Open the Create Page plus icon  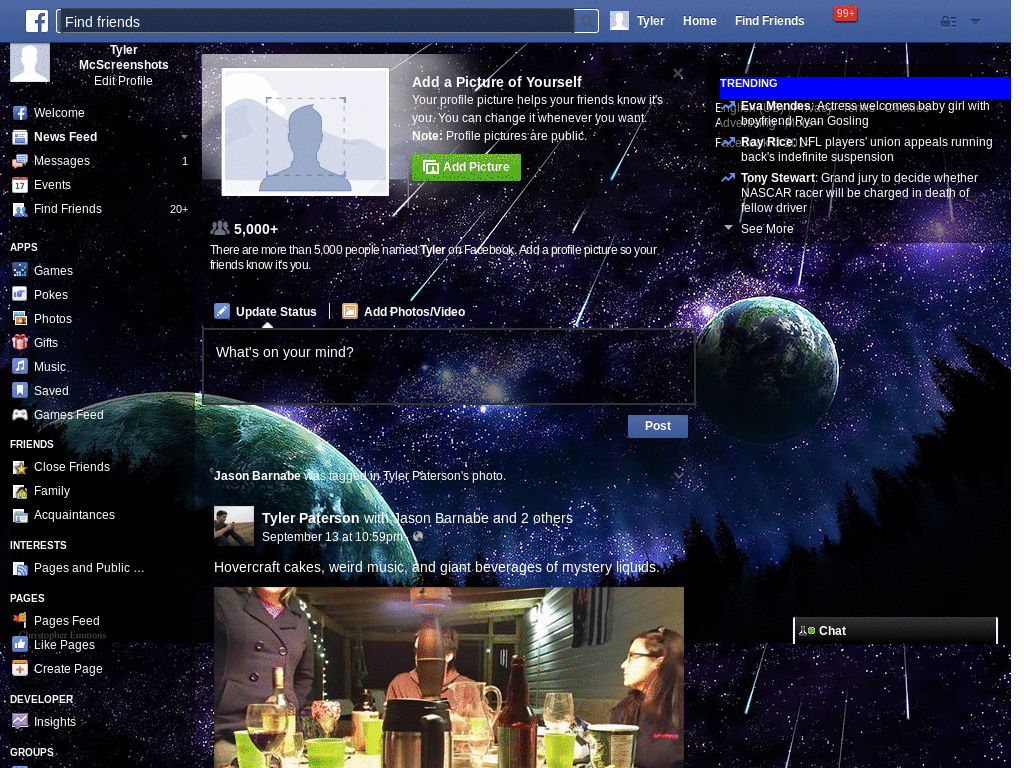[x=20, y=669]
